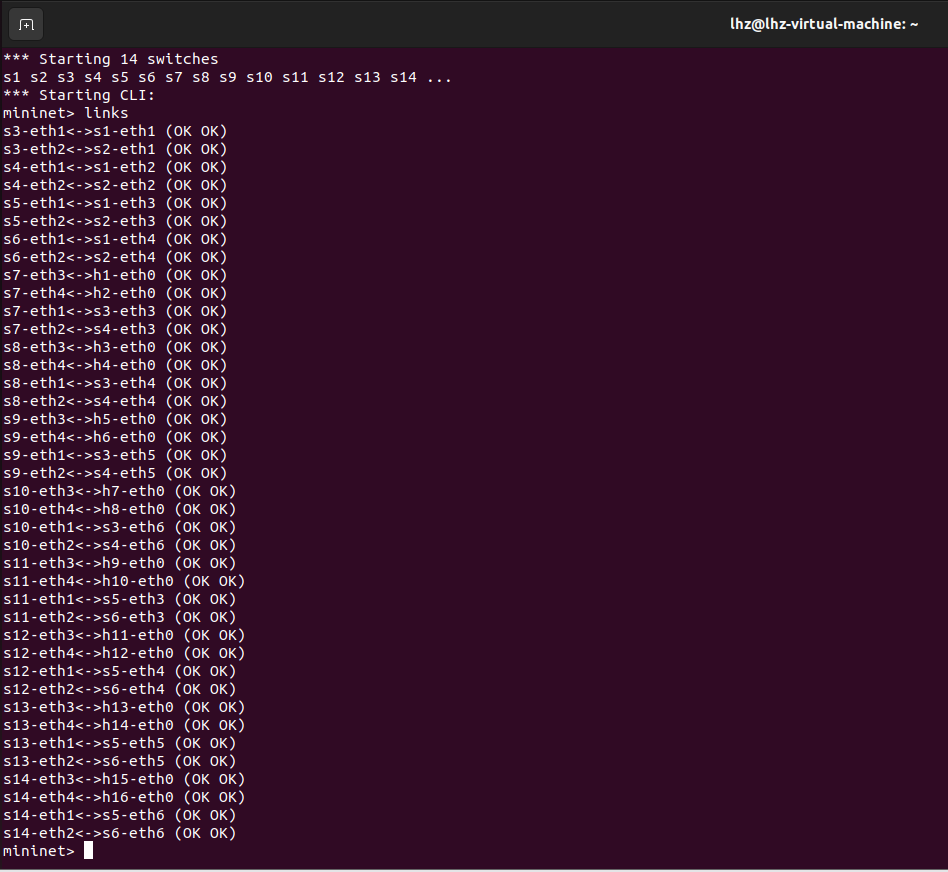Viewport: 948px width, 872px height.
Task: Select the line s4-eth1<->s1-eth2
Action: (x=115, y=168)
